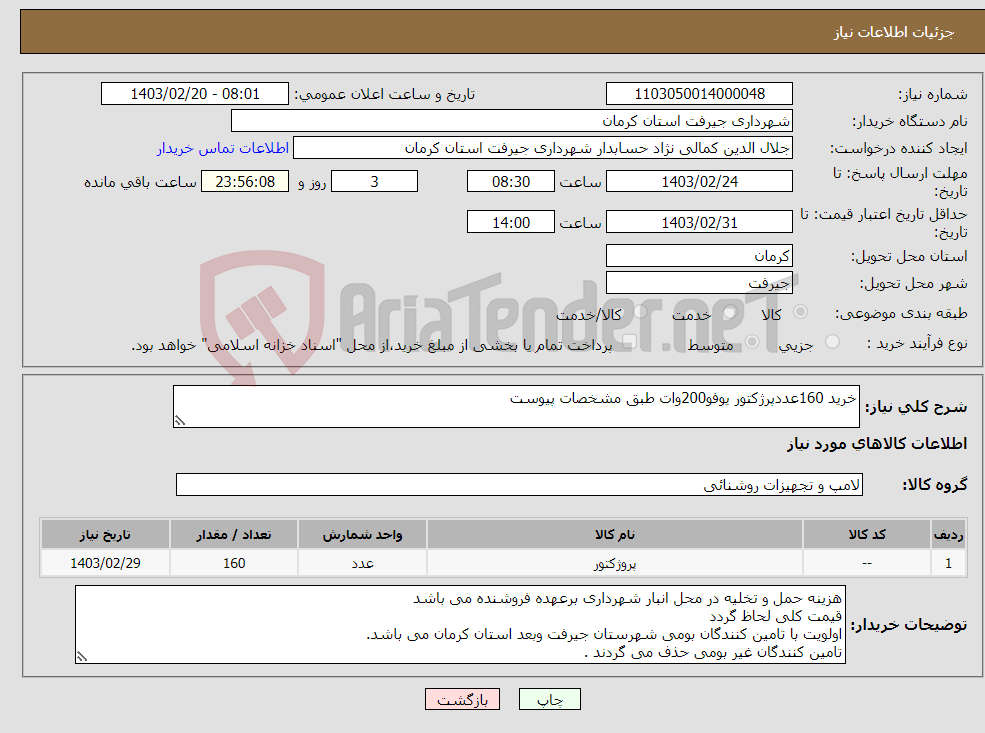Click the remaining days field showing 3
Viewport: 985px width, 733px height.
tap(374, 182)
